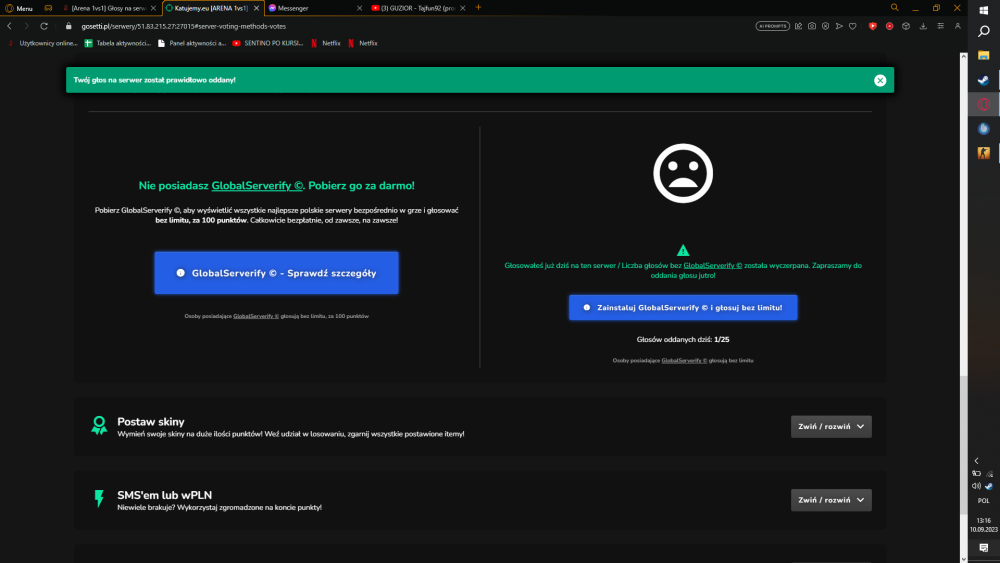Screen dimensions: 1000x563
Task: Switch to the '[Arena 1vs1] Głosy na serw' tab
Action: (108, 8)
